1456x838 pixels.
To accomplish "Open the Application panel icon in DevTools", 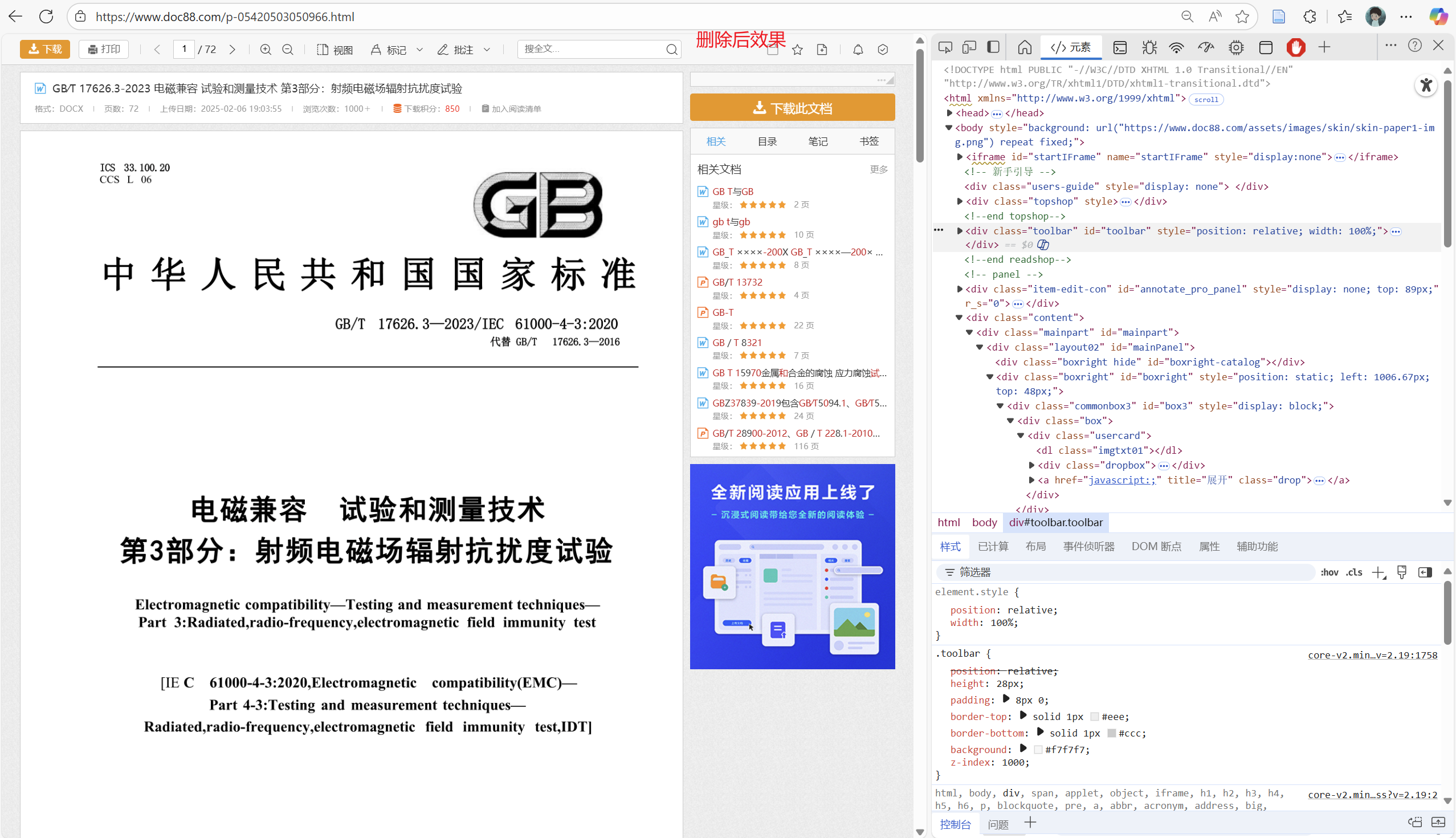I will (x=1266, y=47).
